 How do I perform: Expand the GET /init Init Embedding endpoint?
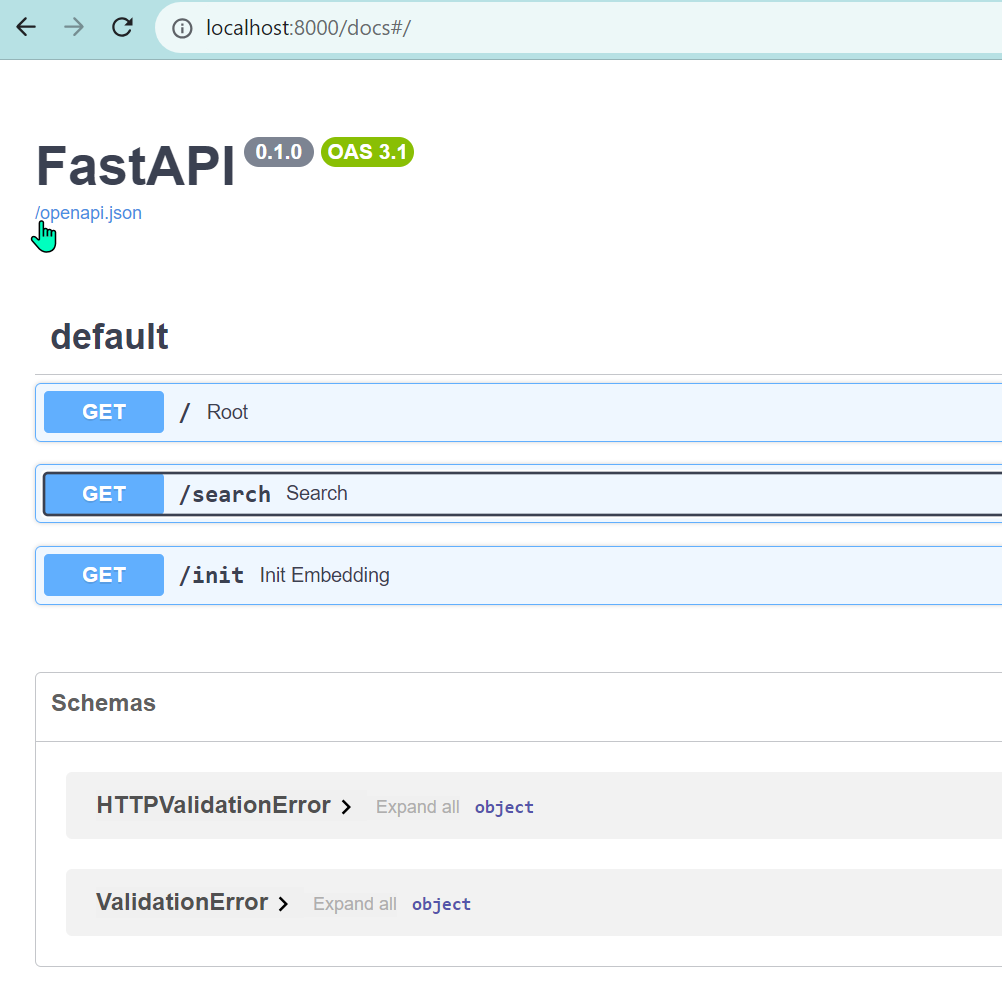(518, 575)
